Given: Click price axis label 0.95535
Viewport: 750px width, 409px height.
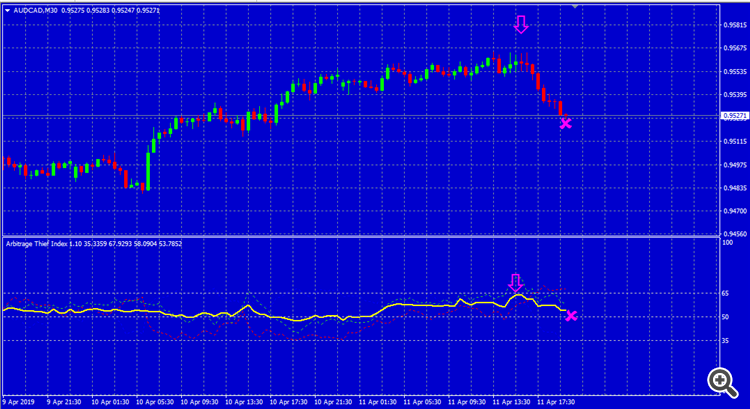Looking at the screenshot, I should click(x=736, y=72).
